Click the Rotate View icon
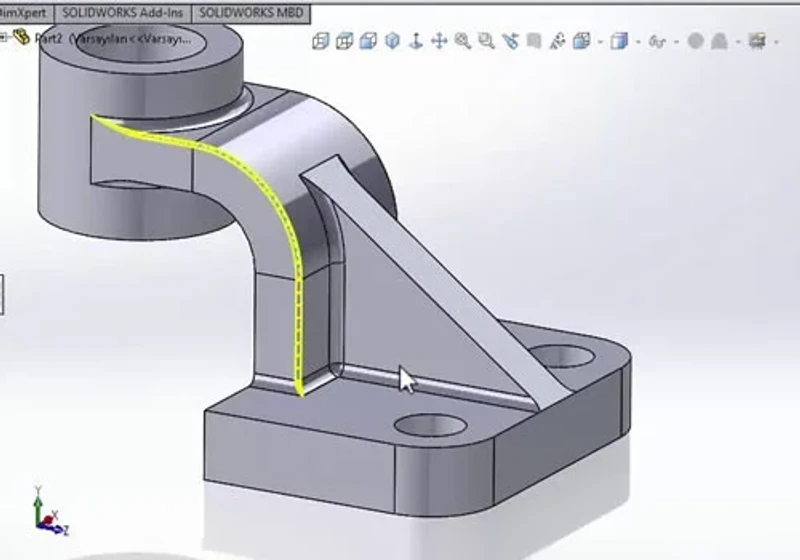The width and height of the screenshot is (800, 560). (558, 41)
